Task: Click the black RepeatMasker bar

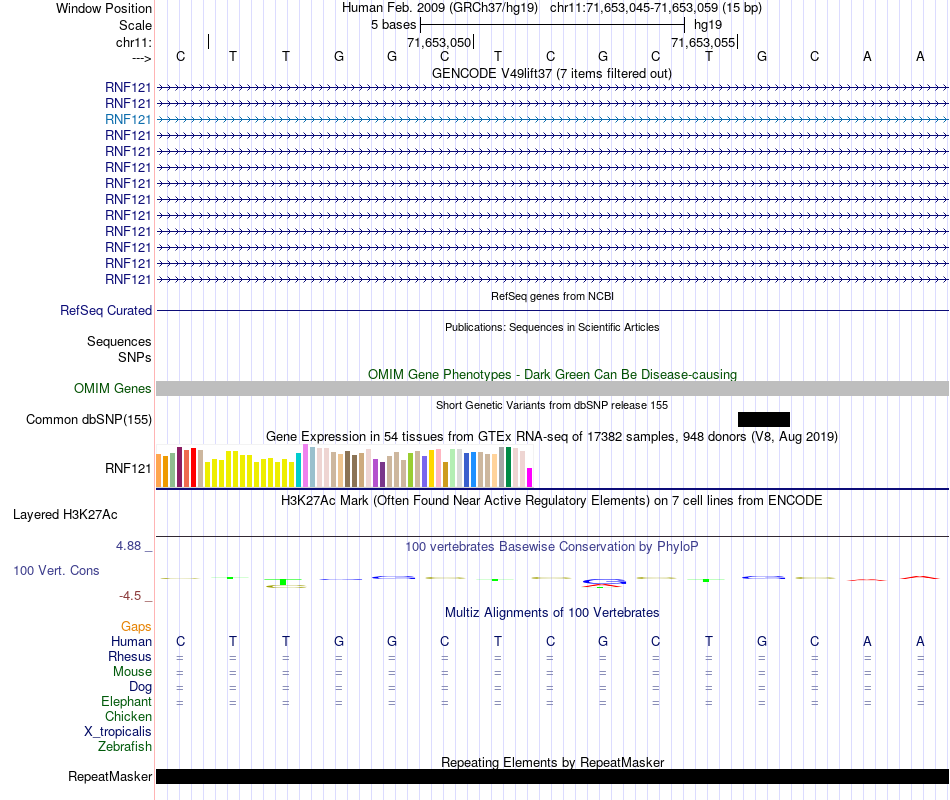Action: 552,776
